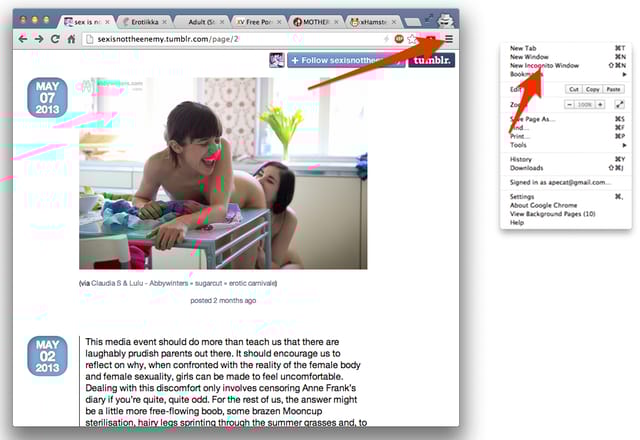The image size is (640, 440).
Task: Open the Chrome hamburger menu
Action: pyautogui.click(x=449, y=38)
